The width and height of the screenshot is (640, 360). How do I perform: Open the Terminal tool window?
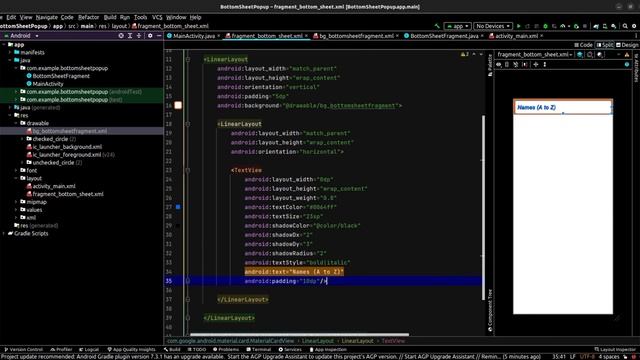click(258, 349)
